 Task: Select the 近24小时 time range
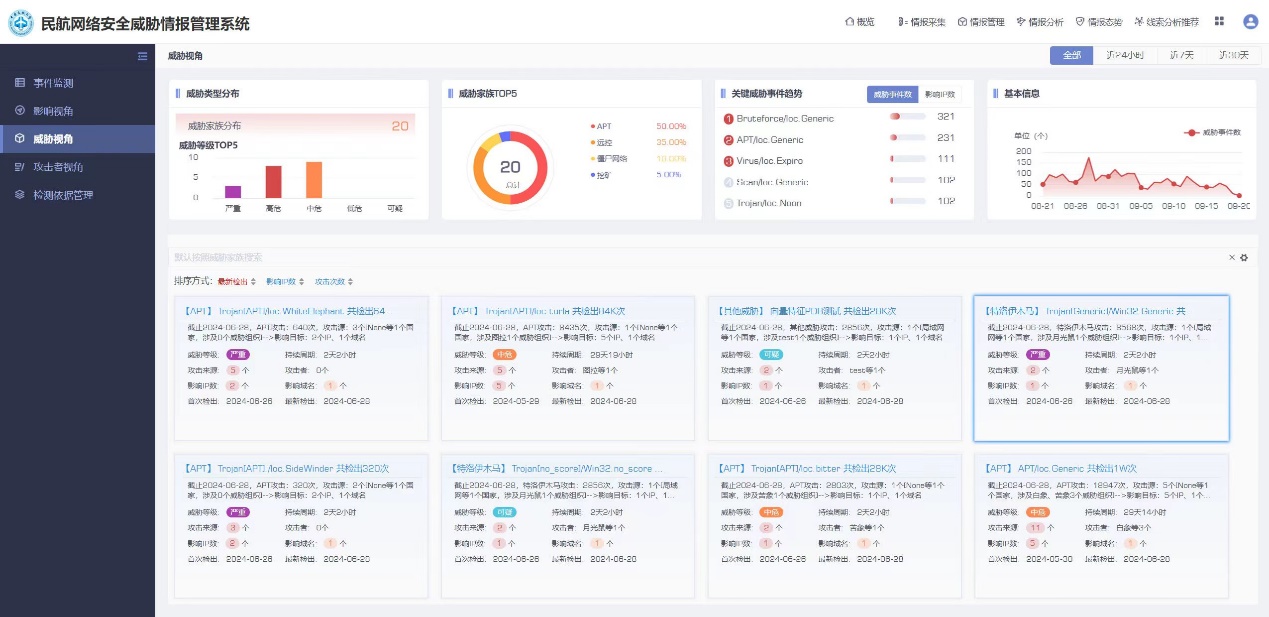pyautogui.click(x=1125, y=56)
